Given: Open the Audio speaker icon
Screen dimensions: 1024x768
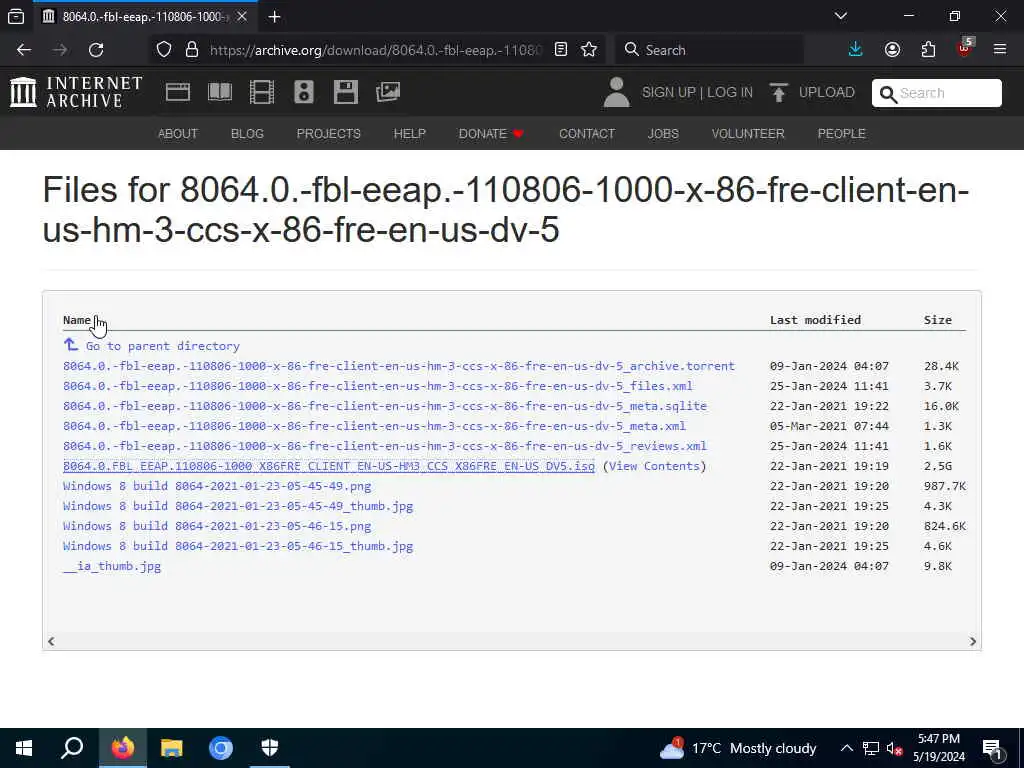Looking at the screenshot, I should coord(304,92).
